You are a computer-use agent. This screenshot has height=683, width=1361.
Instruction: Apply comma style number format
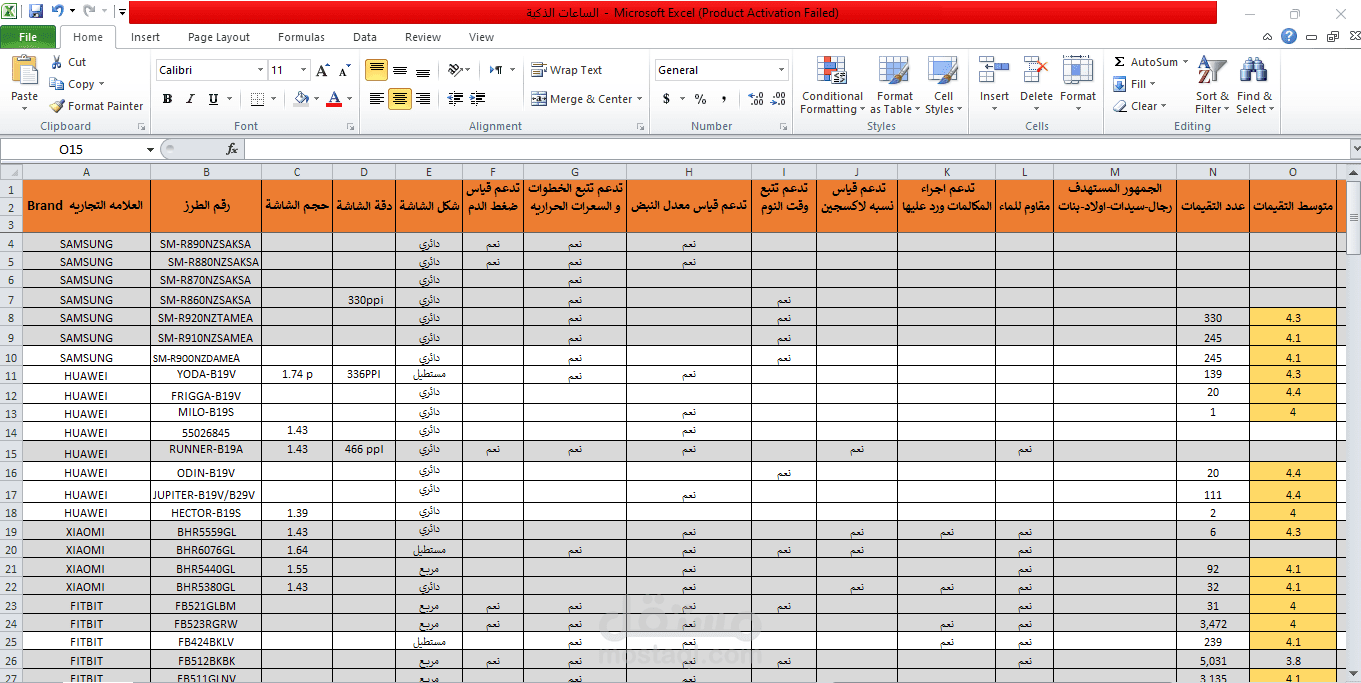pos(723,99)
